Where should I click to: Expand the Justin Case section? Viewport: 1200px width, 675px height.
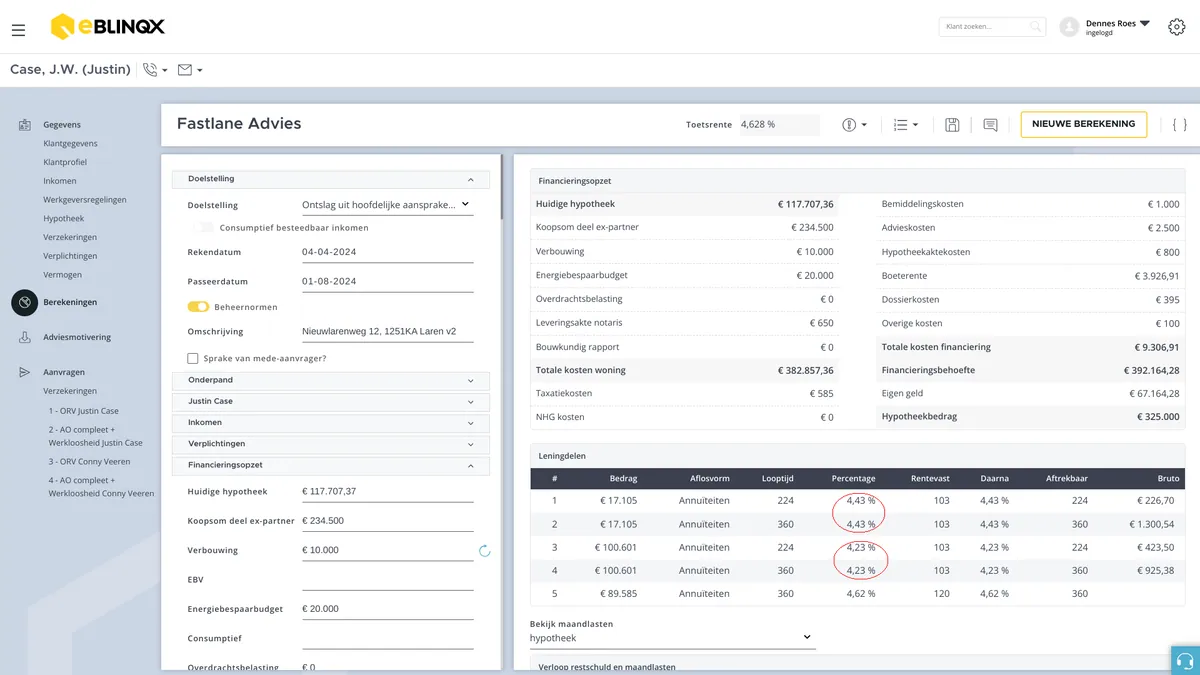coord(331,402)
